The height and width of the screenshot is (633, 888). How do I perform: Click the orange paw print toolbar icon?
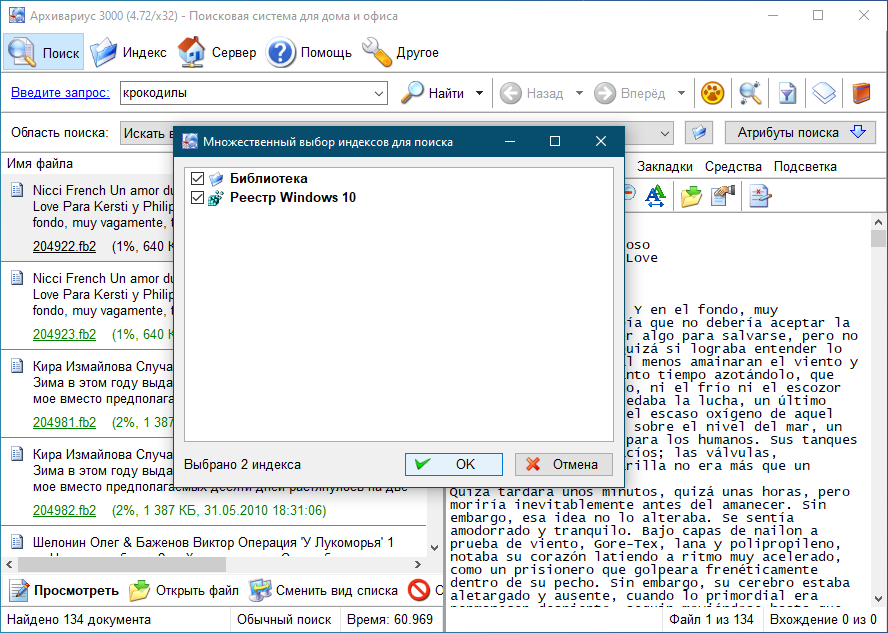point(712,93)
